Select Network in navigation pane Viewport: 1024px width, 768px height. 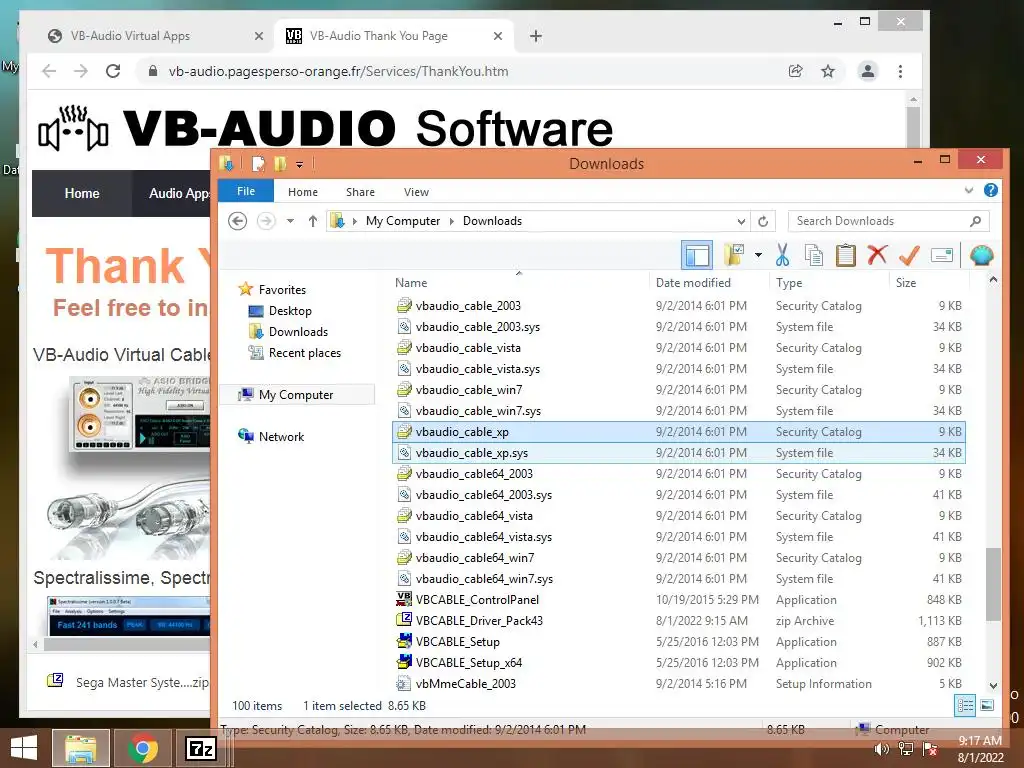pos(281,436)
